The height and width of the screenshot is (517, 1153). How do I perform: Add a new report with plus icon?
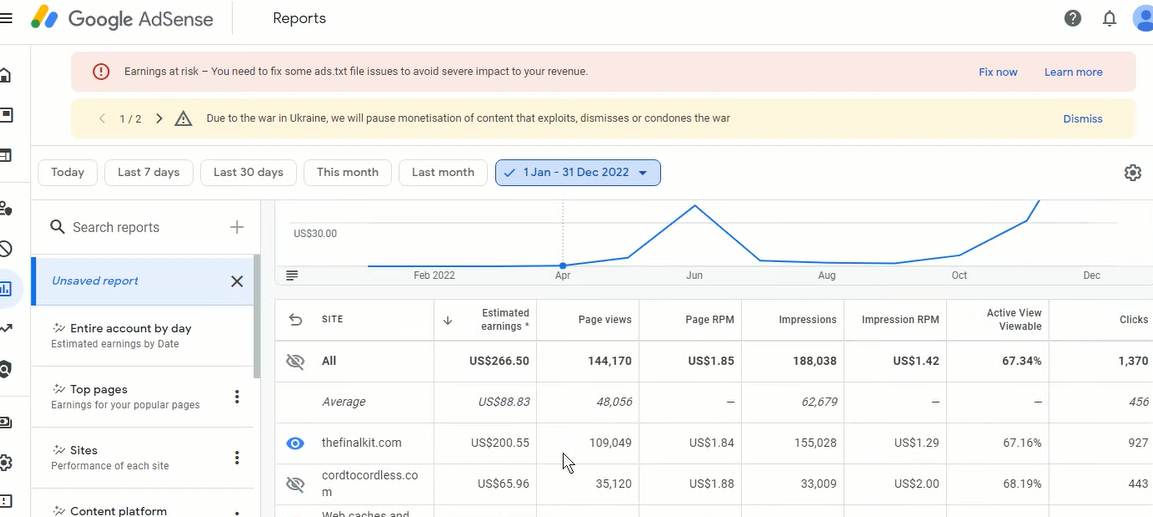[x=237, y=227]
